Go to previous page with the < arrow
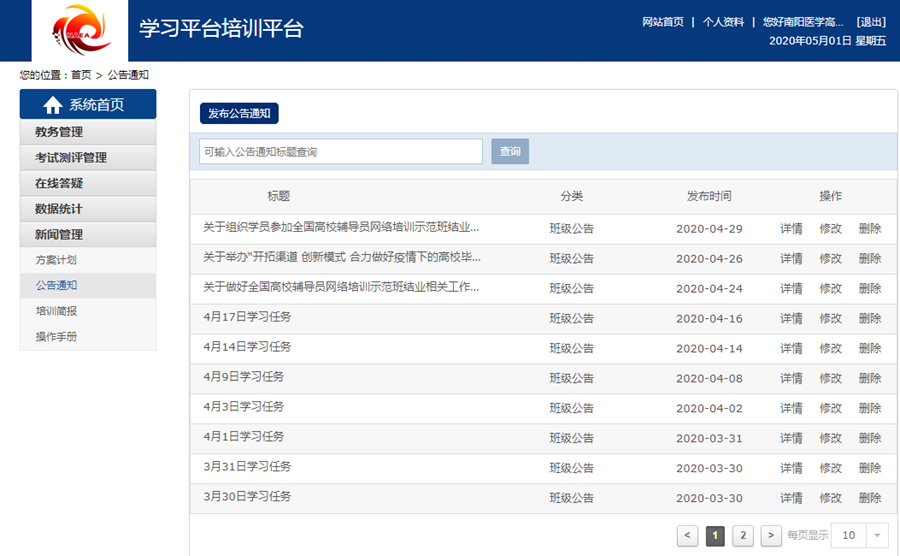 click(x=687, y=536)
